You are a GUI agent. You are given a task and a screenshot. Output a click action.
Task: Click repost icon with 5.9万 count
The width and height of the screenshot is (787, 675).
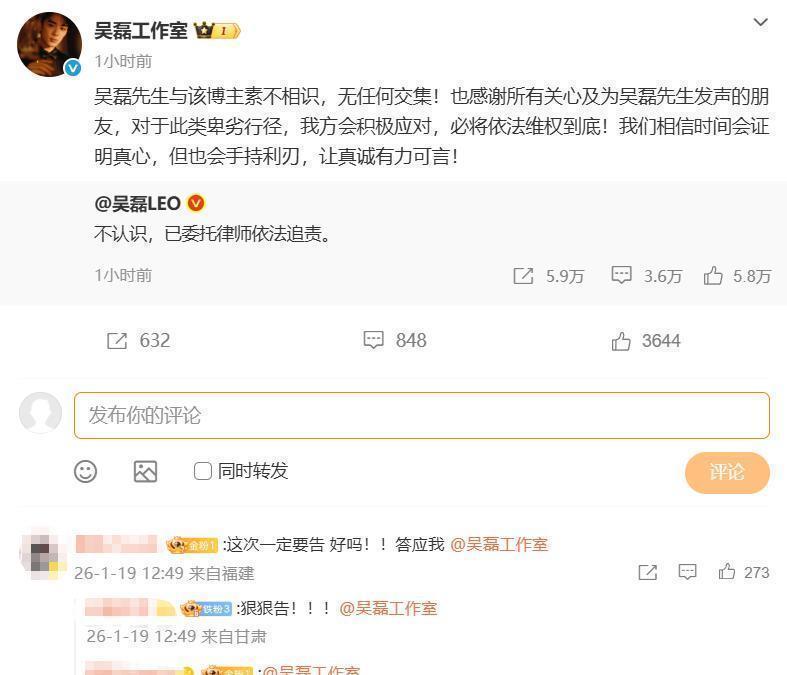pyautogui.click(x=523, y=276)
